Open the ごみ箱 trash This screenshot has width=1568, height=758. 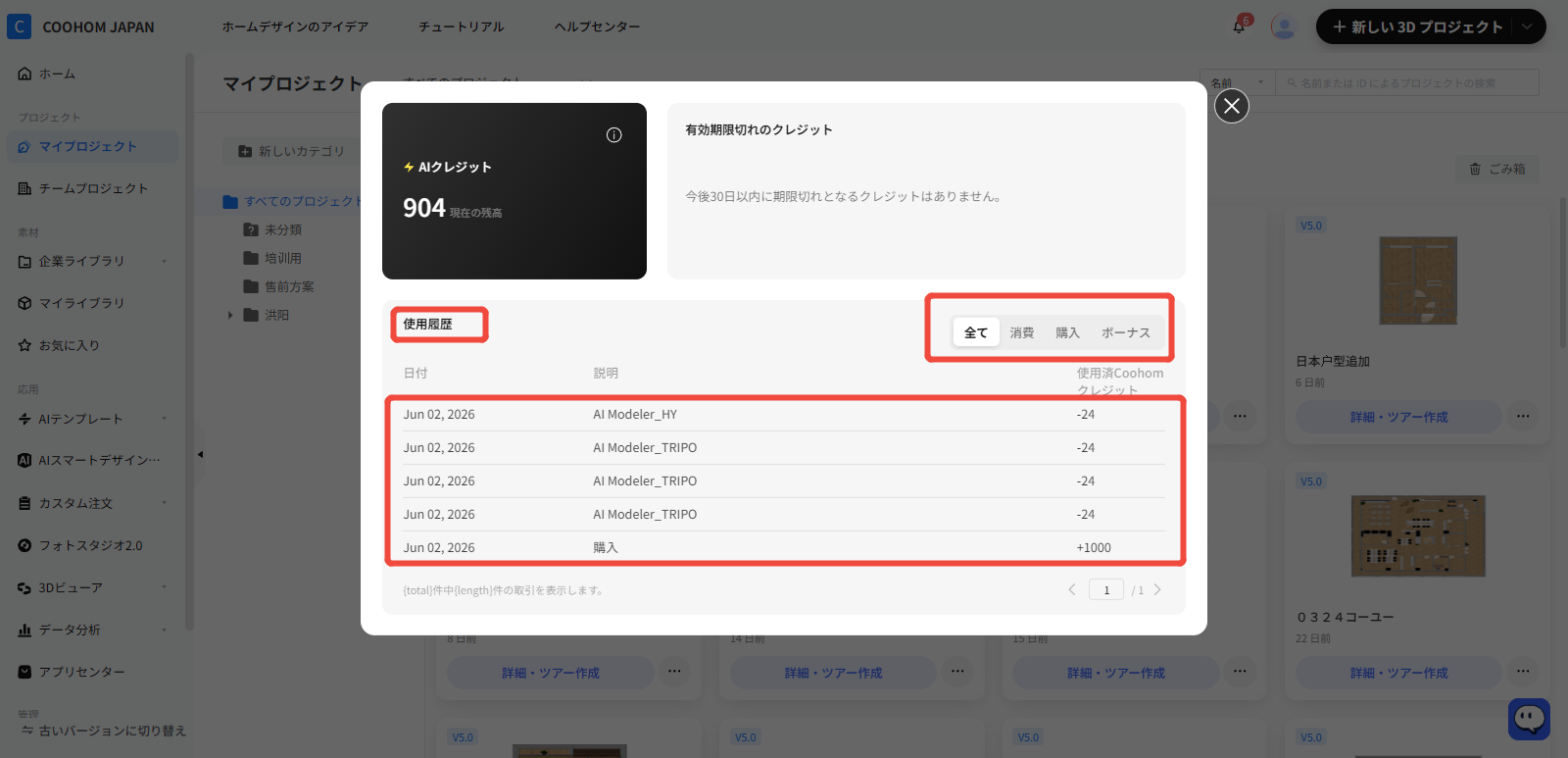pos(1497,169)
